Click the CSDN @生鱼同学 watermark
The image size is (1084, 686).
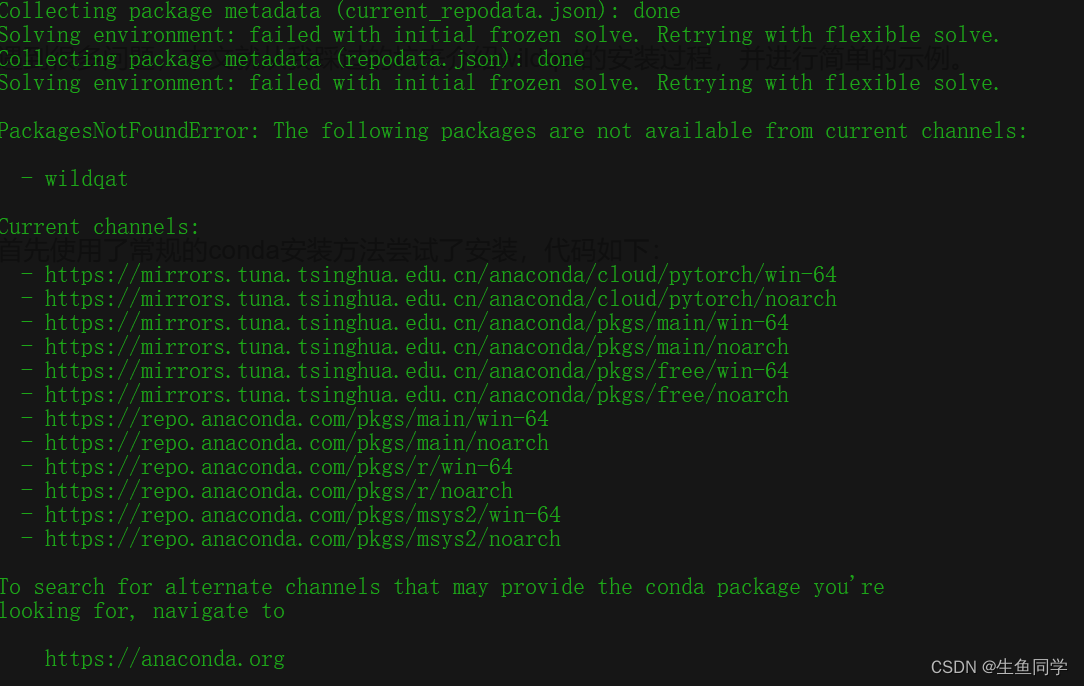coord(999,667)
